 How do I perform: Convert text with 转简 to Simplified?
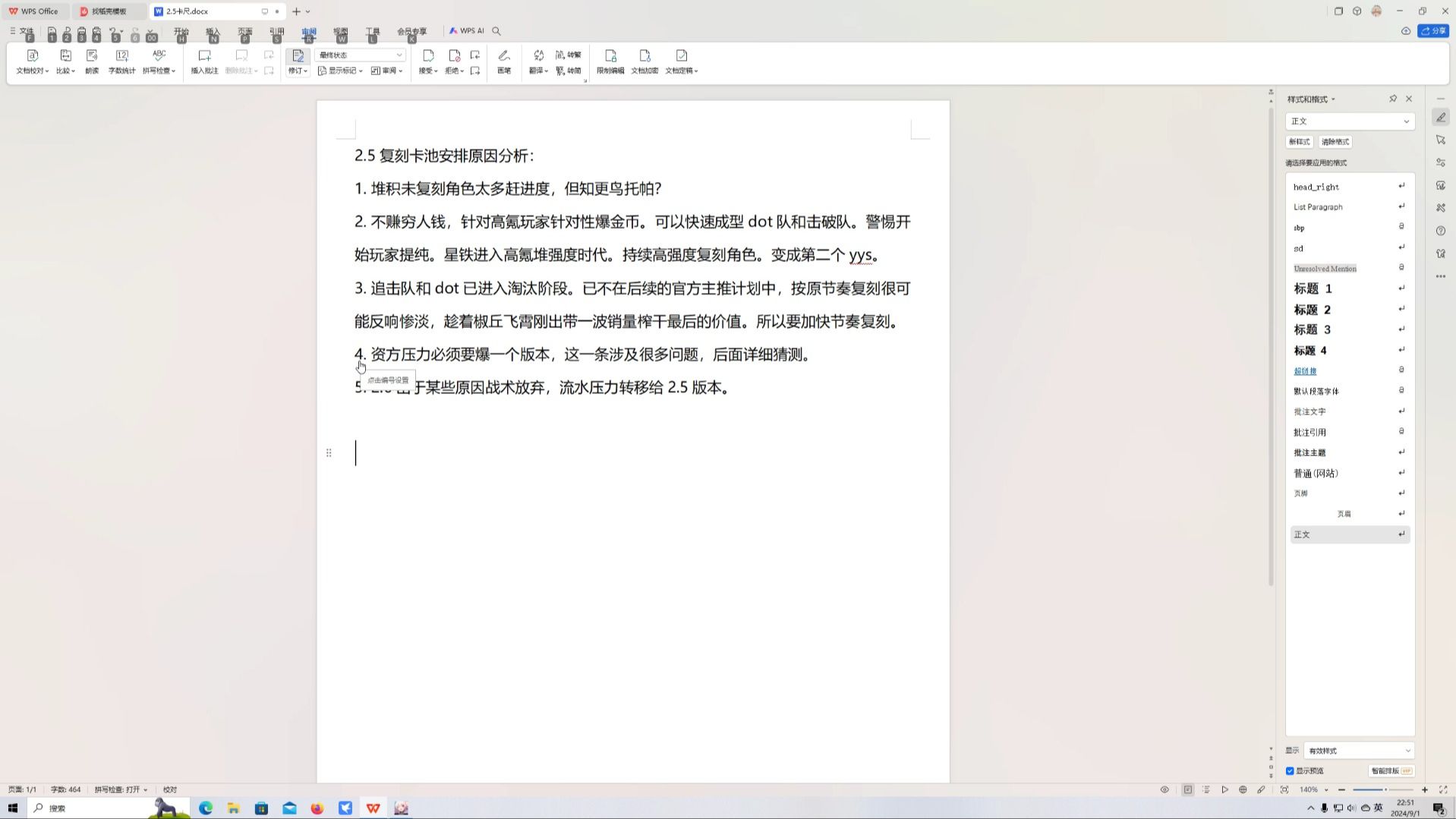569,71
